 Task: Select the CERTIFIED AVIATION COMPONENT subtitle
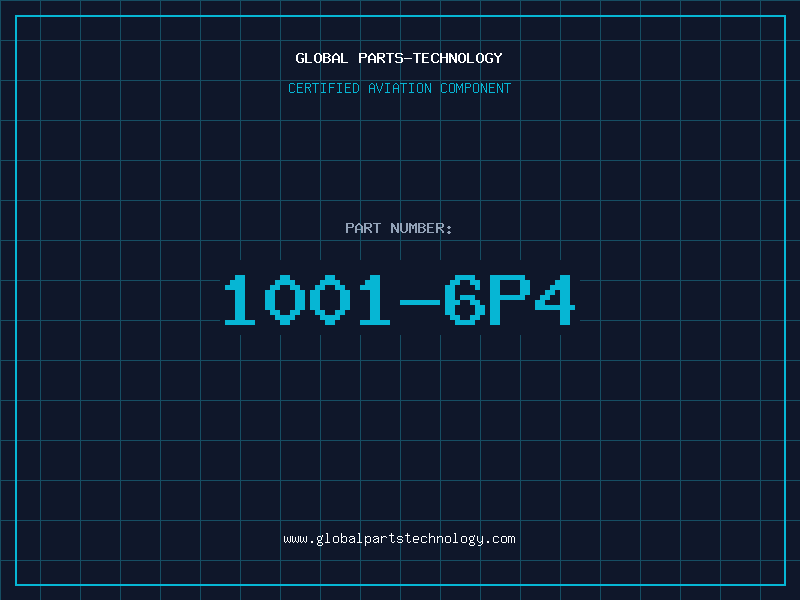tap(399, 88)
